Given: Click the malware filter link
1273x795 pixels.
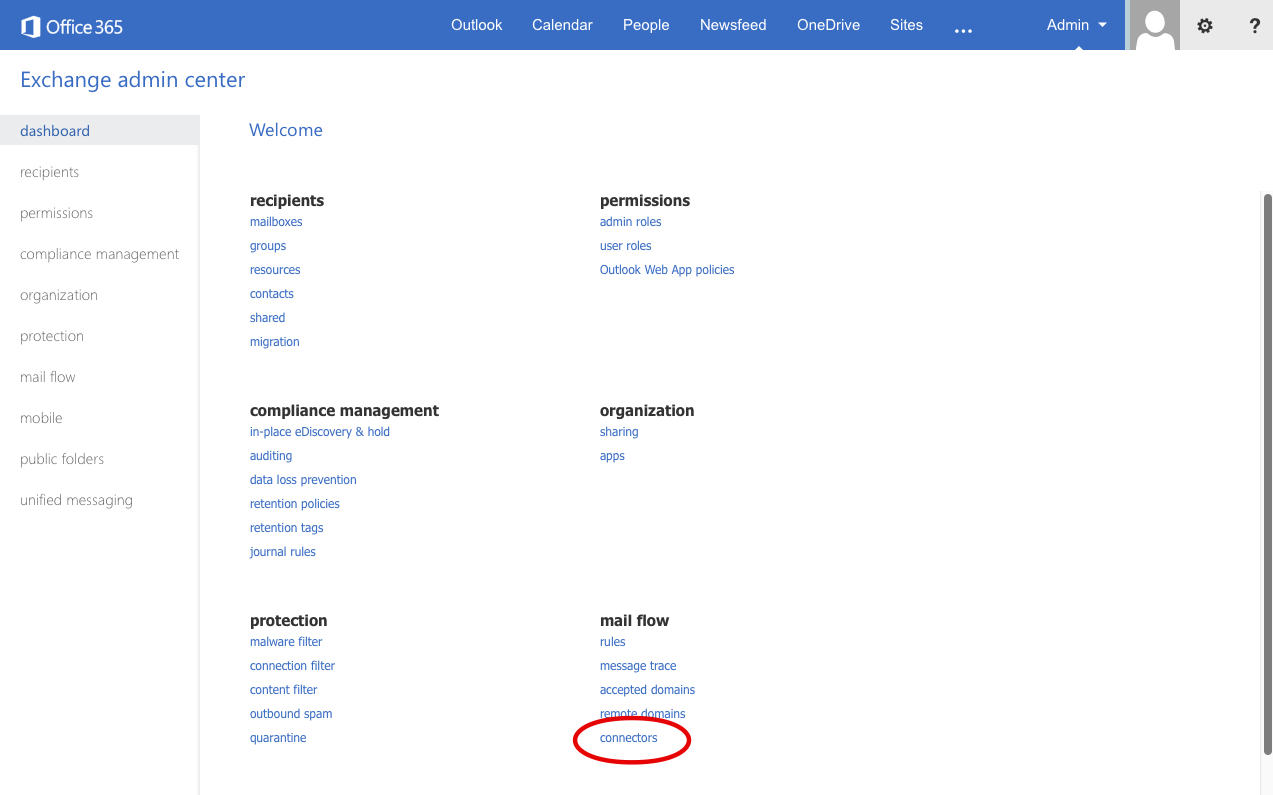Looking at the screenshot, I should click(x=286, y=642).
